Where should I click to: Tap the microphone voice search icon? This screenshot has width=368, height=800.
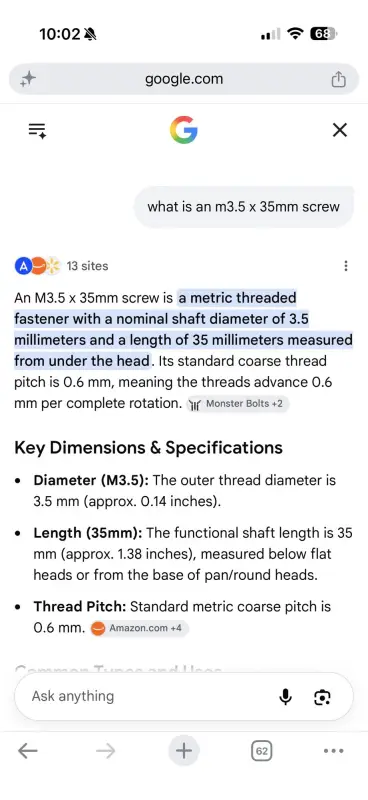tap(285, 696)
